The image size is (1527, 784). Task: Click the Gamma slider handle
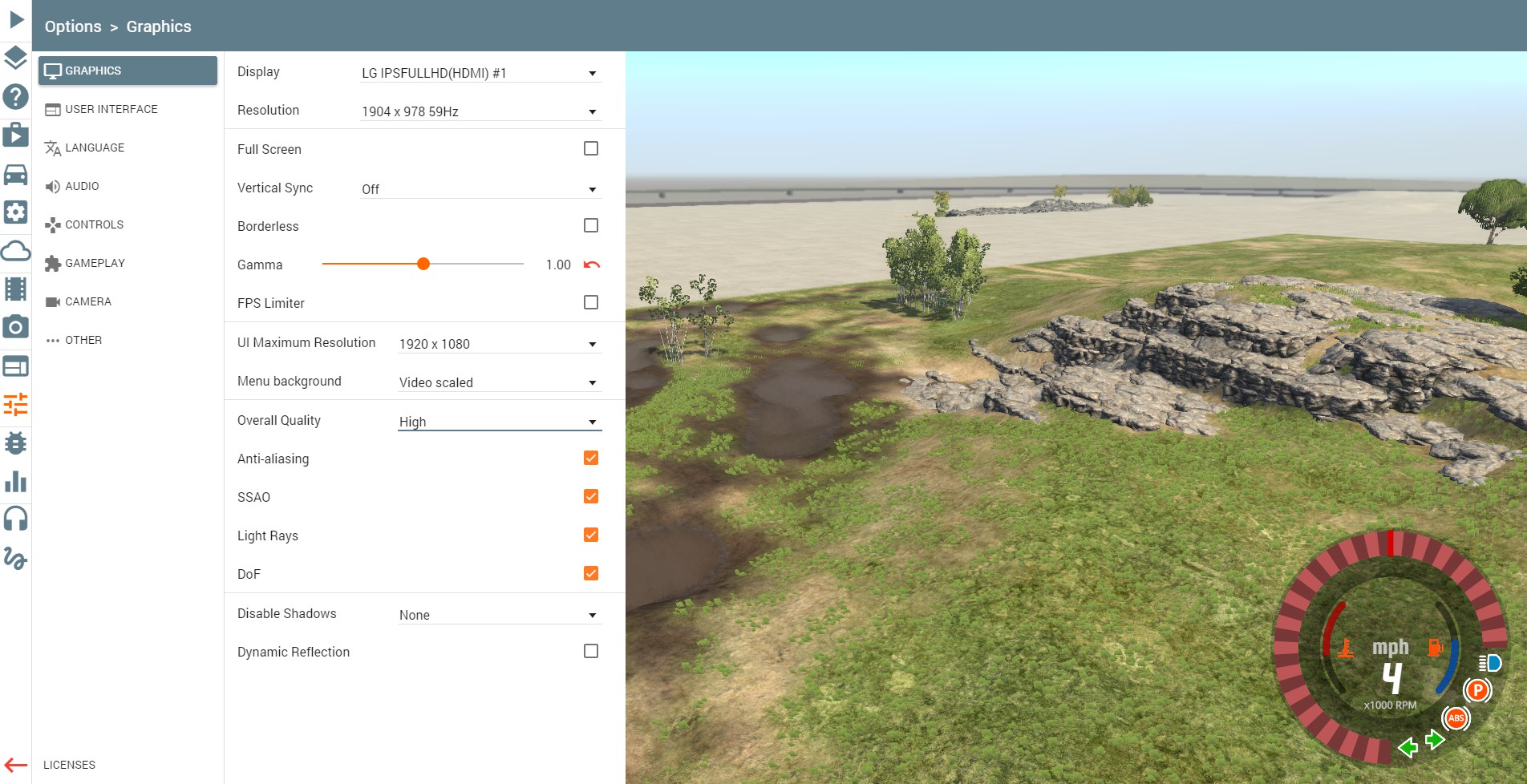423,264
